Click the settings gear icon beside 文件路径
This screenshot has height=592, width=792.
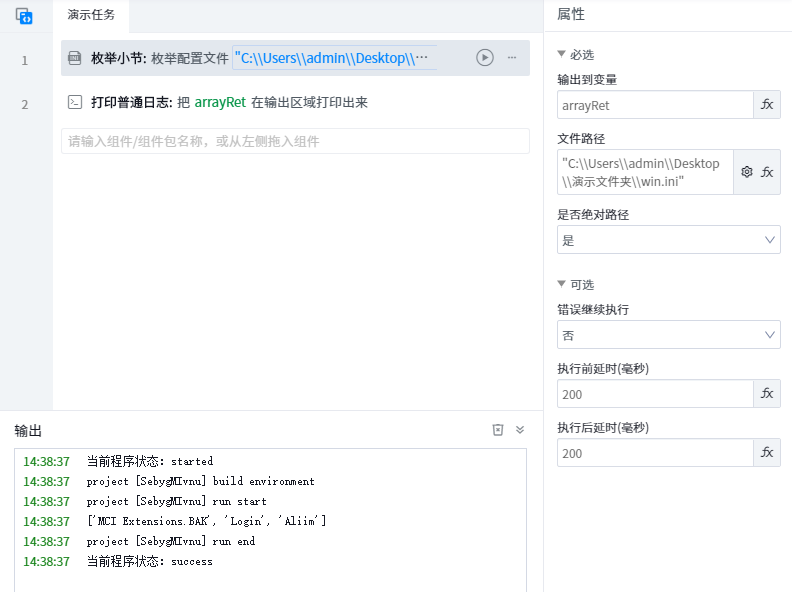[746, 172]
